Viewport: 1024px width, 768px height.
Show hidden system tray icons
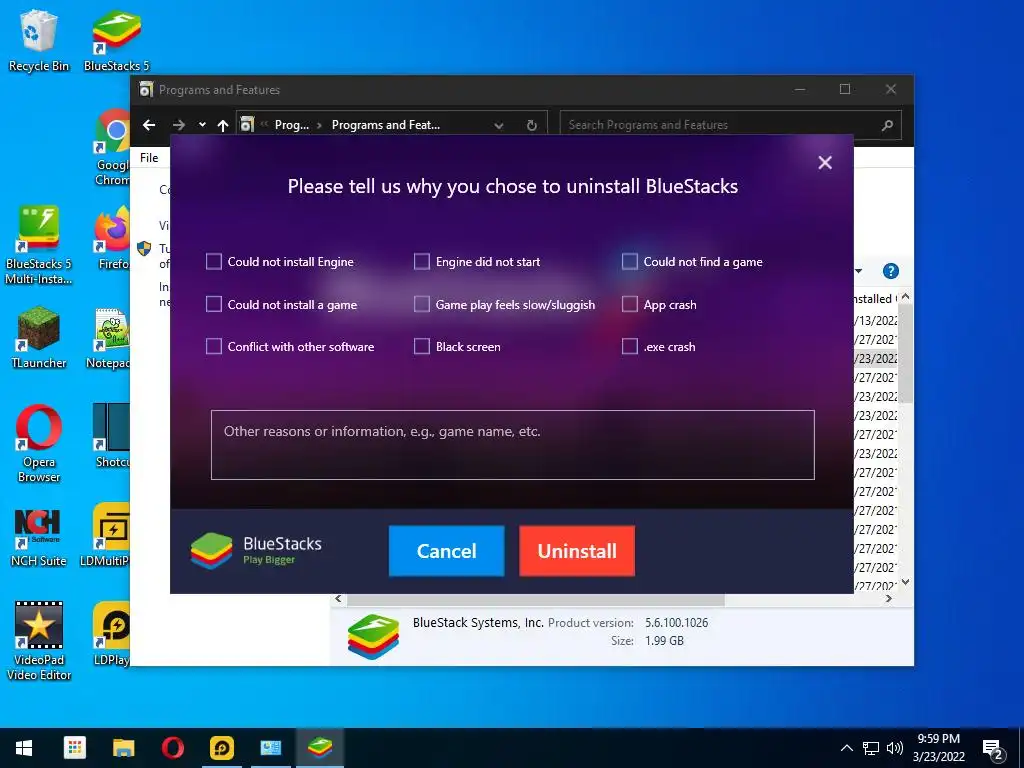(846, 748)
